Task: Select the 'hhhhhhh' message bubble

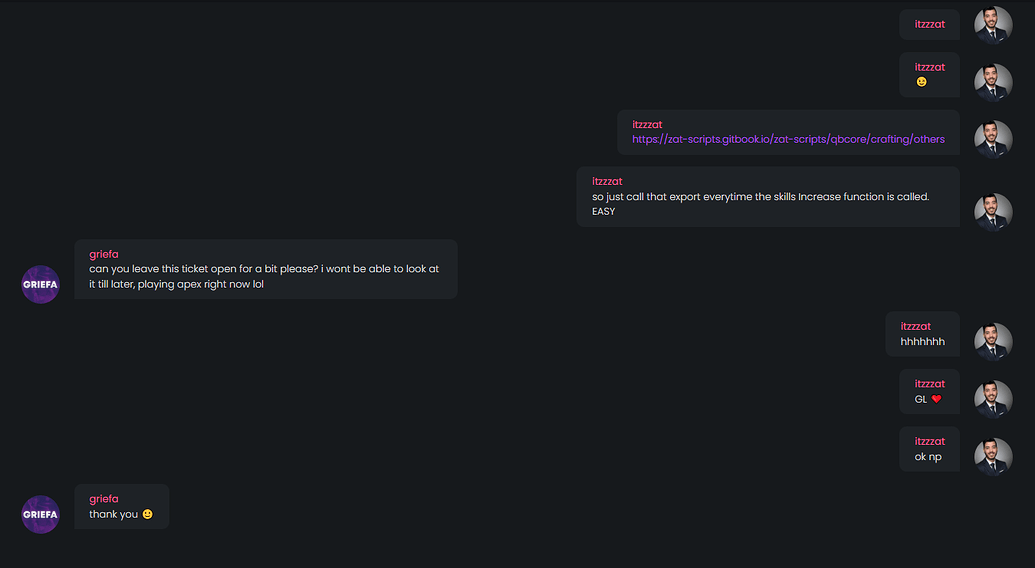Action: pos(922,334)
